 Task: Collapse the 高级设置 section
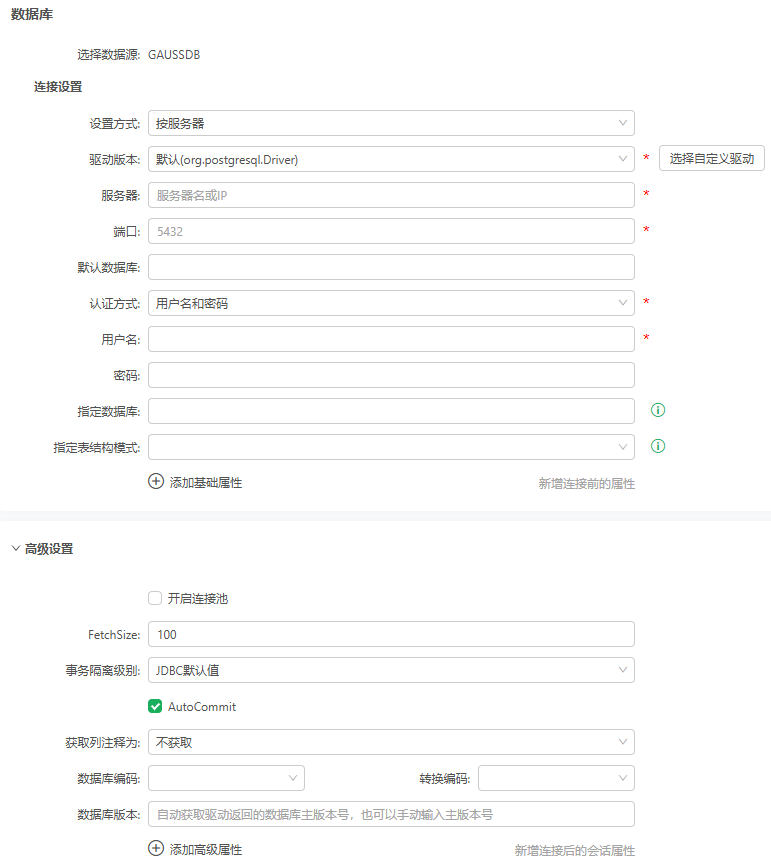tap(16, 548)
